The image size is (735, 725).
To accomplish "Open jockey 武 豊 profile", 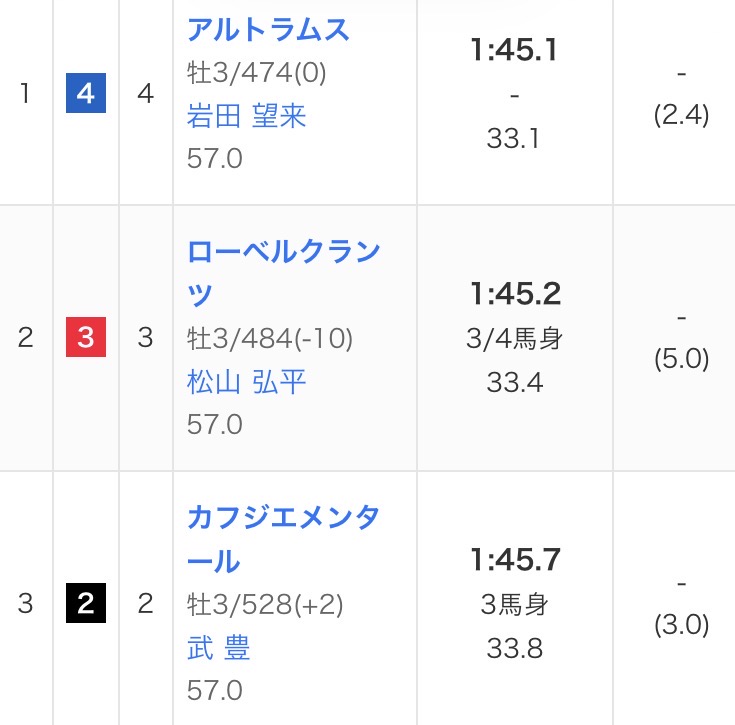I will click(219, 648).
